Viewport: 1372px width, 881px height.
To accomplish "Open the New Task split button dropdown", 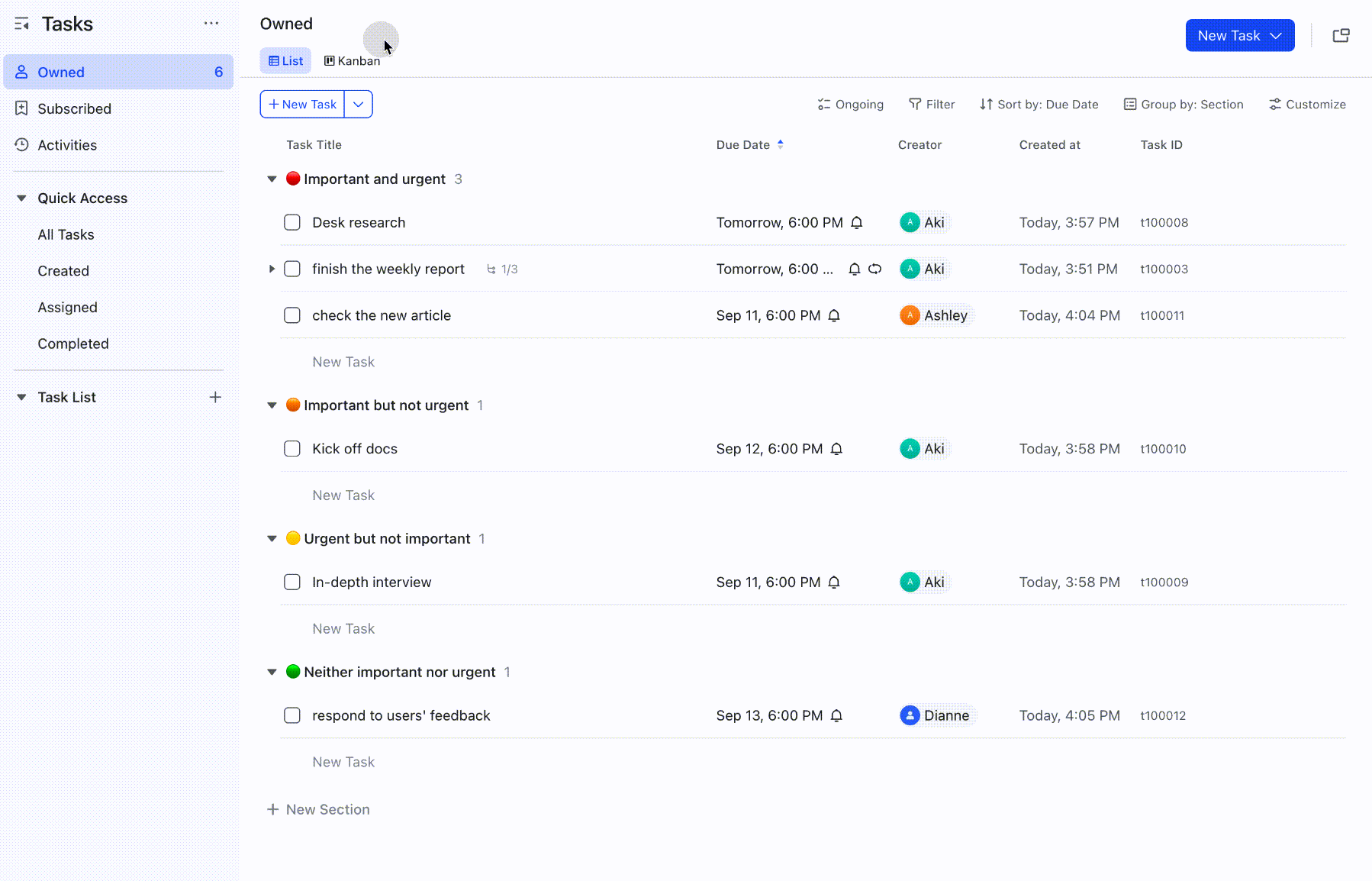I will tap(359, 104).
